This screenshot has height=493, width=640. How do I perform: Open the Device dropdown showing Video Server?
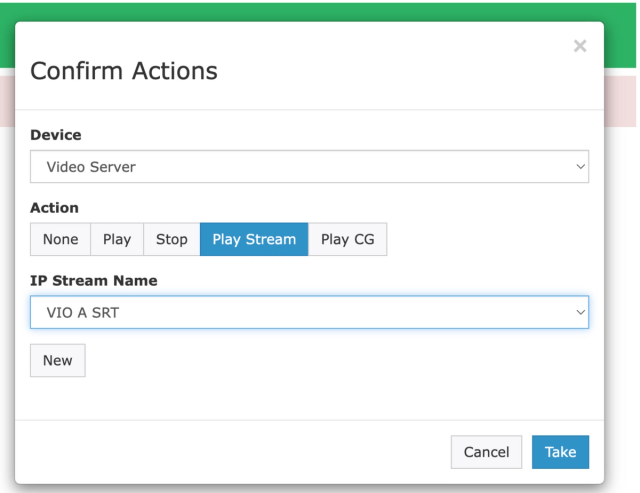300,167
